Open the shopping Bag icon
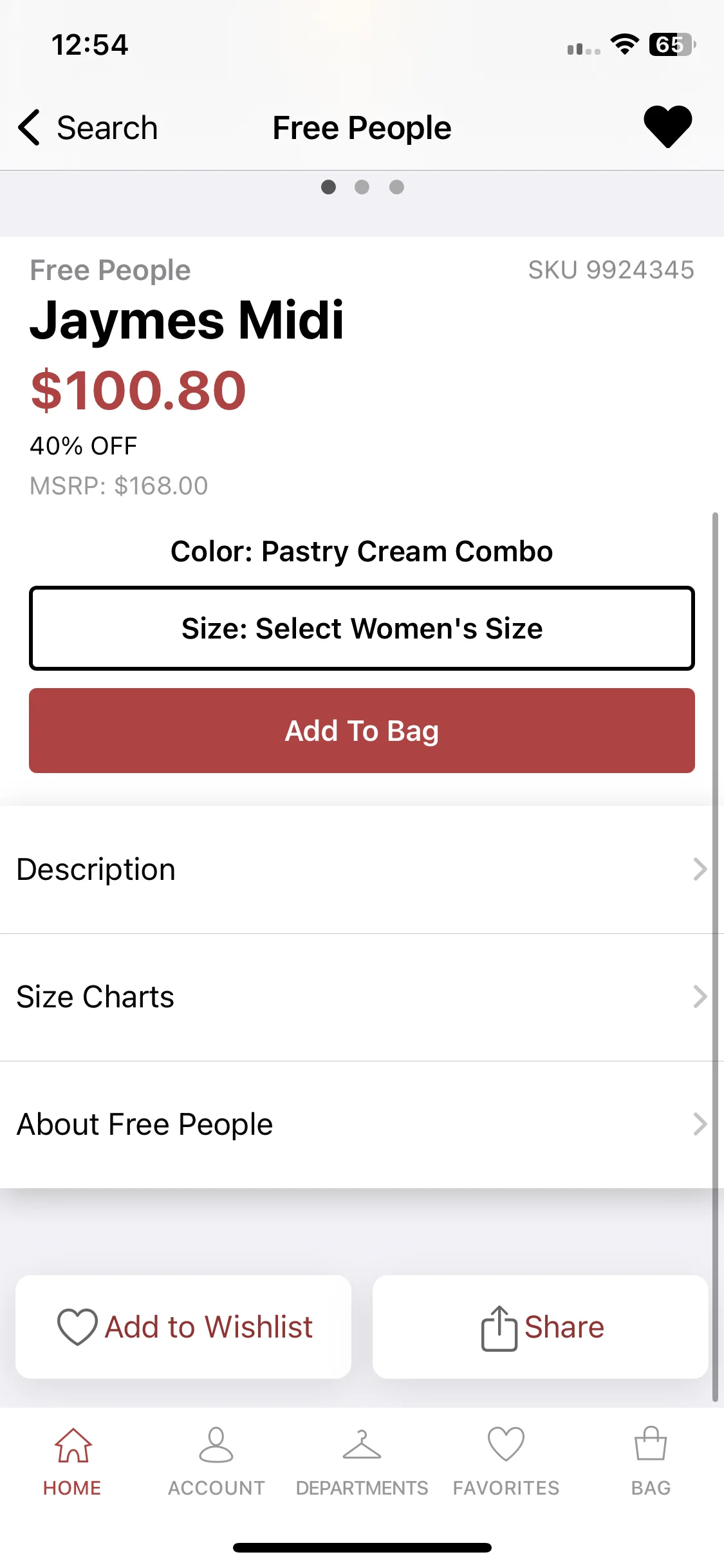The image size is (724, 1568). point(651,1444)
